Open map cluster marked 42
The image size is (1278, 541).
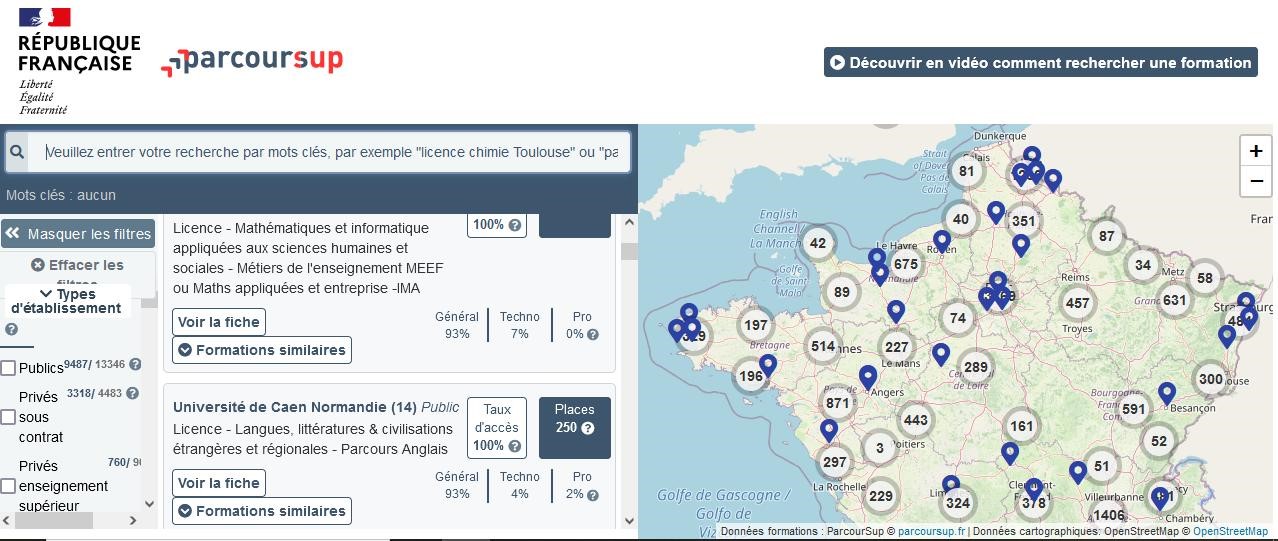[x=818, y=243]
